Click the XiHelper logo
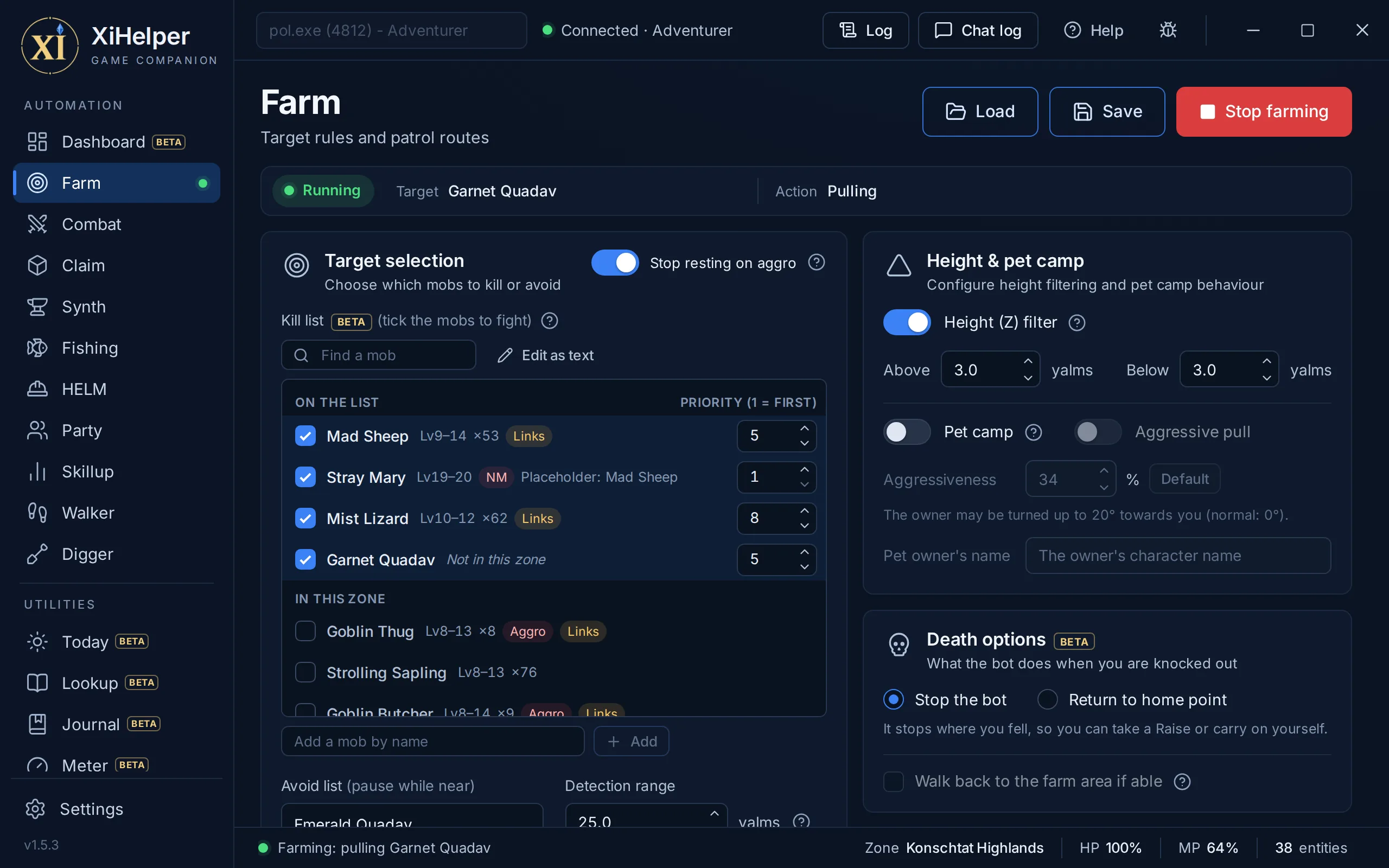This screenshot has width=1389, height=868. click(50, 46)
